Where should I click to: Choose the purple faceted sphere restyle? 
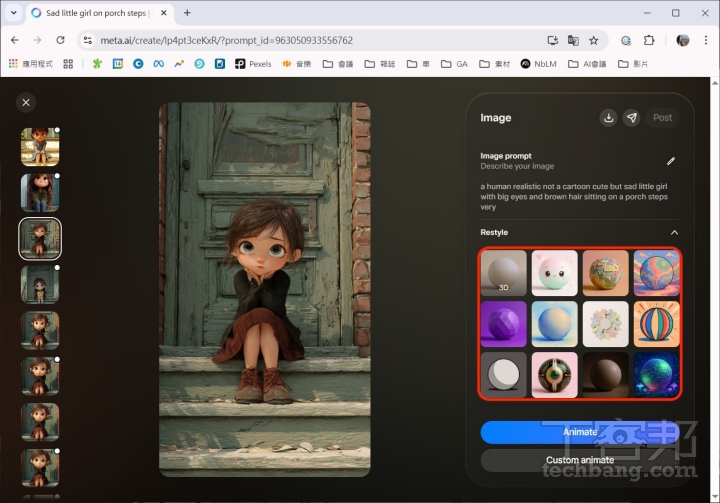tap(503, 324)
